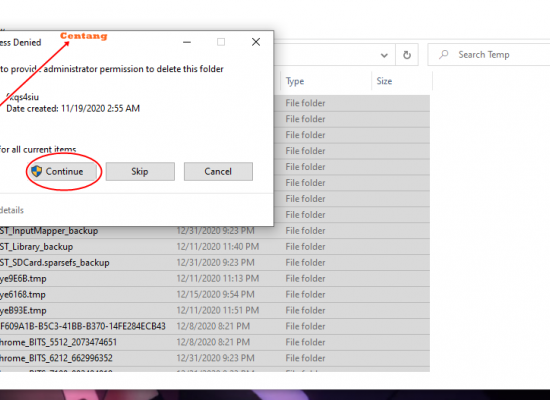
Task: Select the yeB93E.tmp folder row
Action: (x=215, y=311)
